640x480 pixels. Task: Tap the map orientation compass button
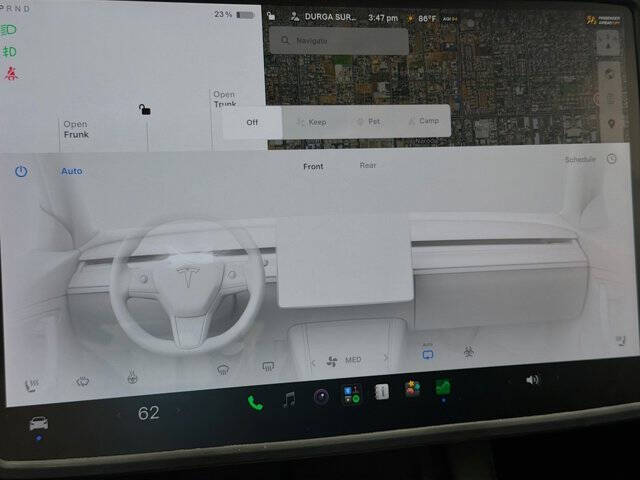click(x=608, y=43)
